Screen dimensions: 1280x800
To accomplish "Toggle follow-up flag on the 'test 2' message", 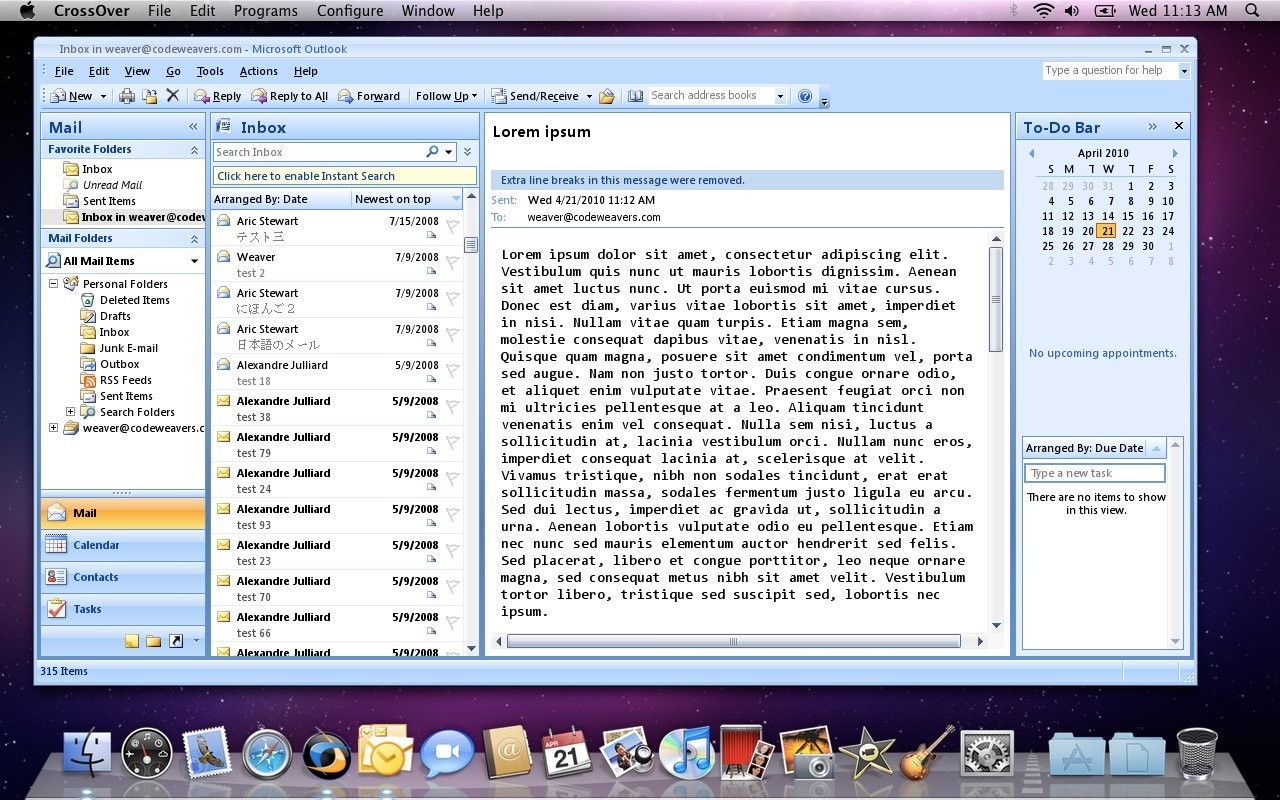I will point(452,263).
